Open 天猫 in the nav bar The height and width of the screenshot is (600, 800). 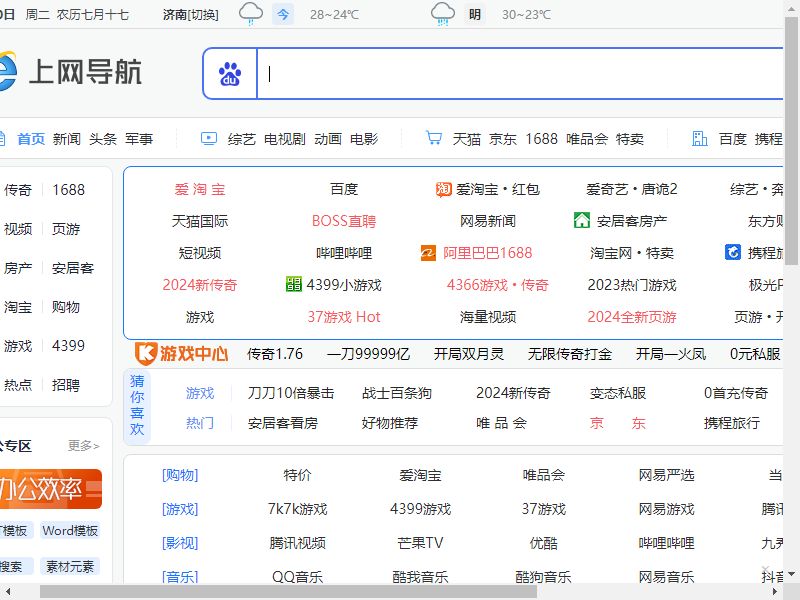click(467, 139)
